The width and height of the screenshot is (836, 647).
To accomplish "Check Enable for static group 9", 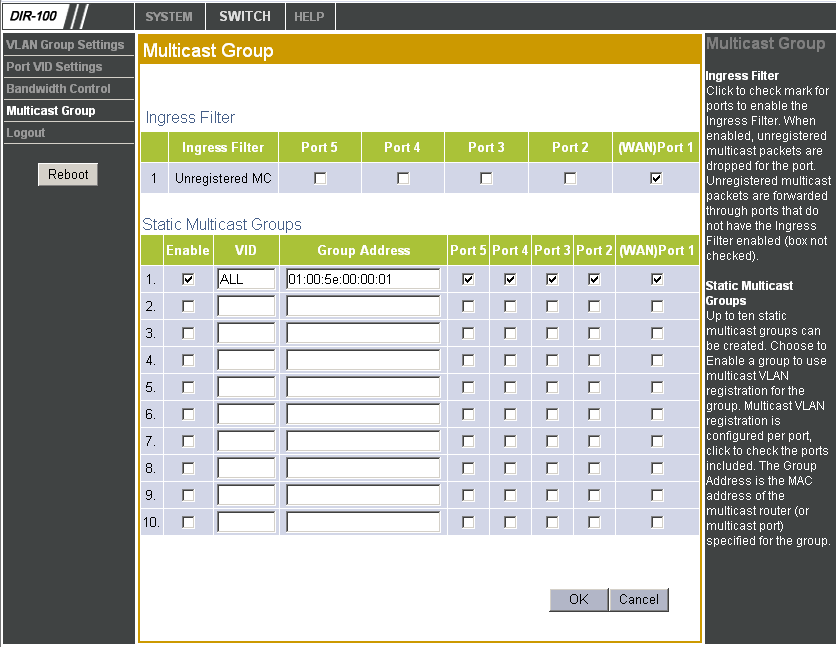I will point(188,495).
